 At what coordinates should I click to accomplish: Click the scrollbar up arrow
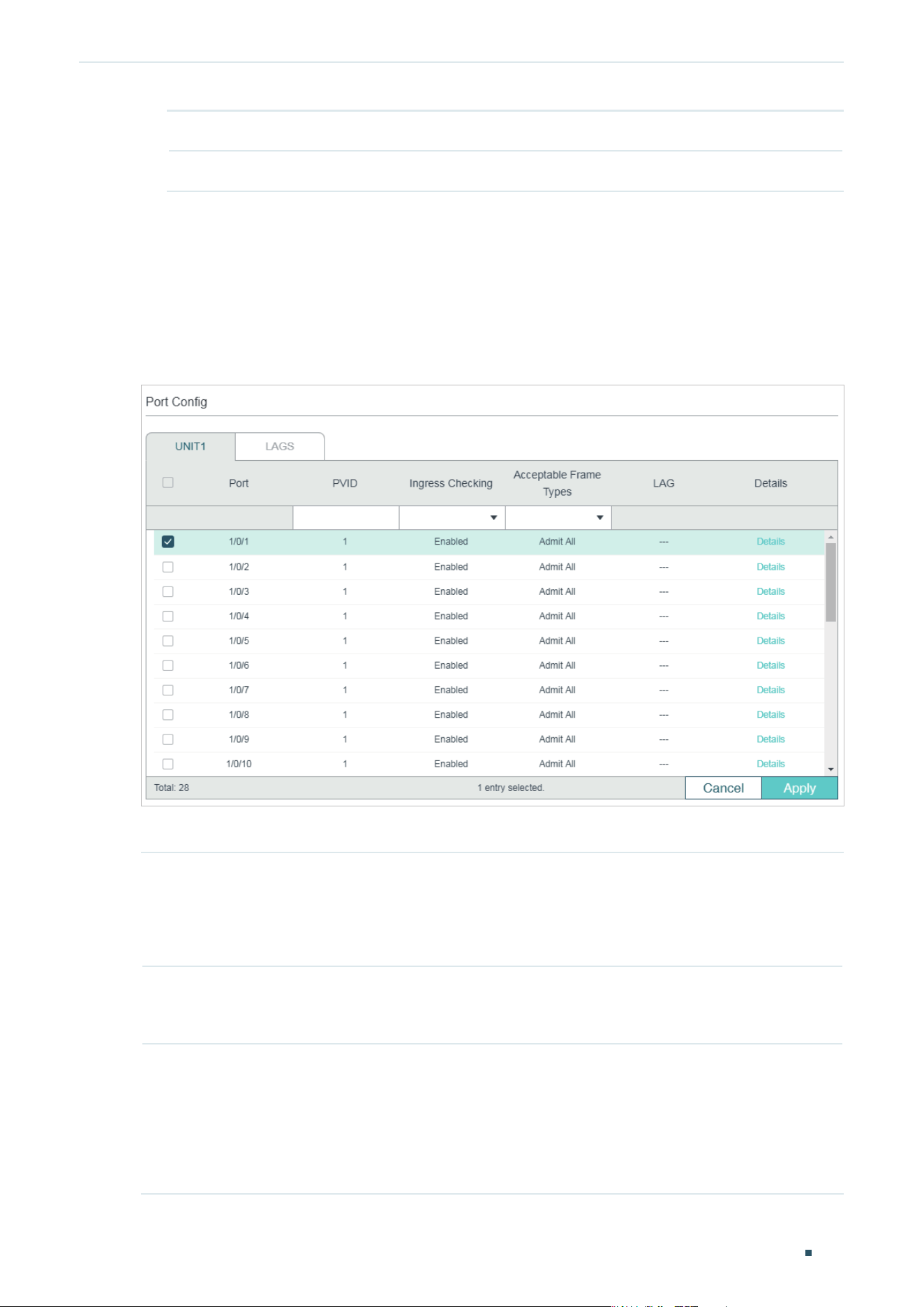[830, 537]
